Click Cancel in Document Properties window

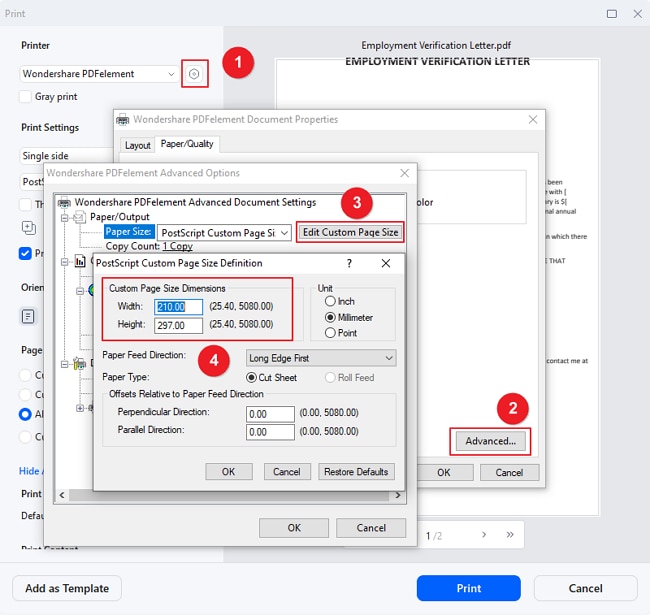[x=509, y=472]
